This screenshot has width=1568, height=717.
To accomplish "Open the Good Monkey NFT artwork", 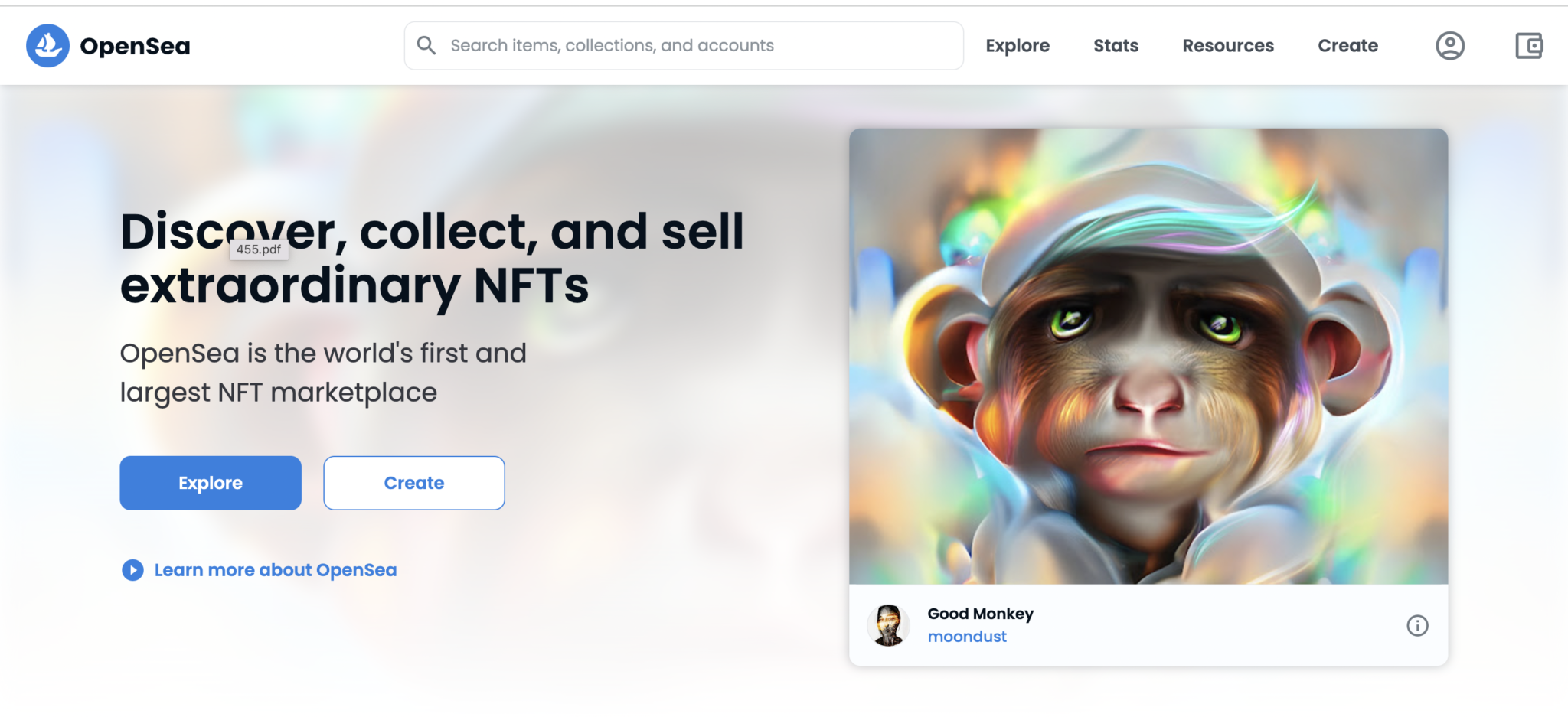I will pos(1148,356).
